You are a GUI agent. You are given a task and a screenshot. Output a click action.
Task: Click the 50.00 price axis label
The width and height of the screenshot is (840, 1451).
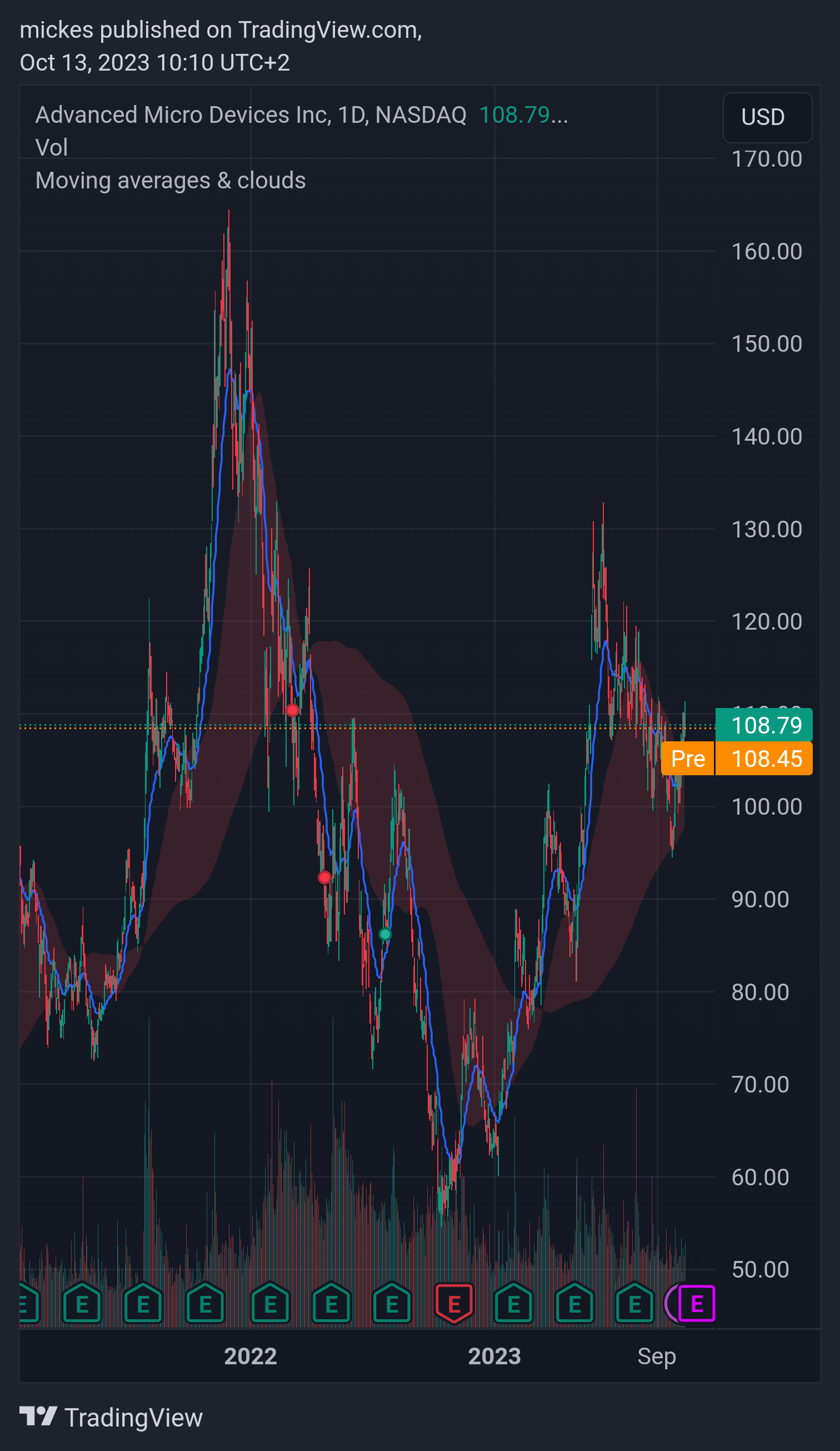(x=760, y=1270)
